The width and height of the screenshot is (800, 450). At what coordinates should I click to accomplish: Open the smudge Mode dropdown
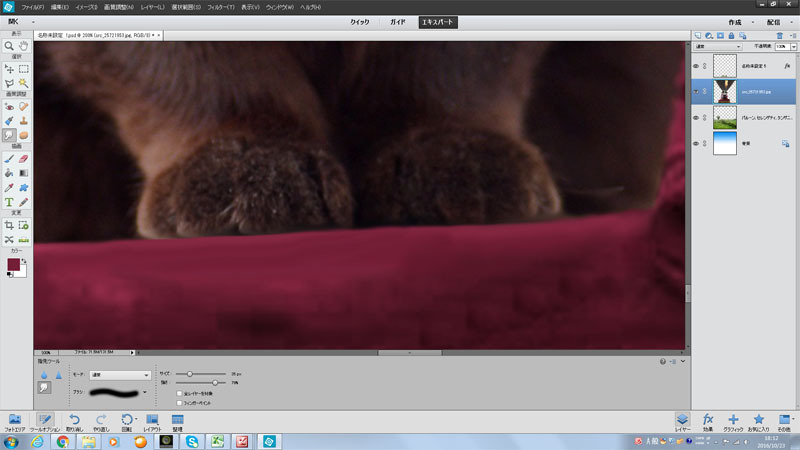120,375
